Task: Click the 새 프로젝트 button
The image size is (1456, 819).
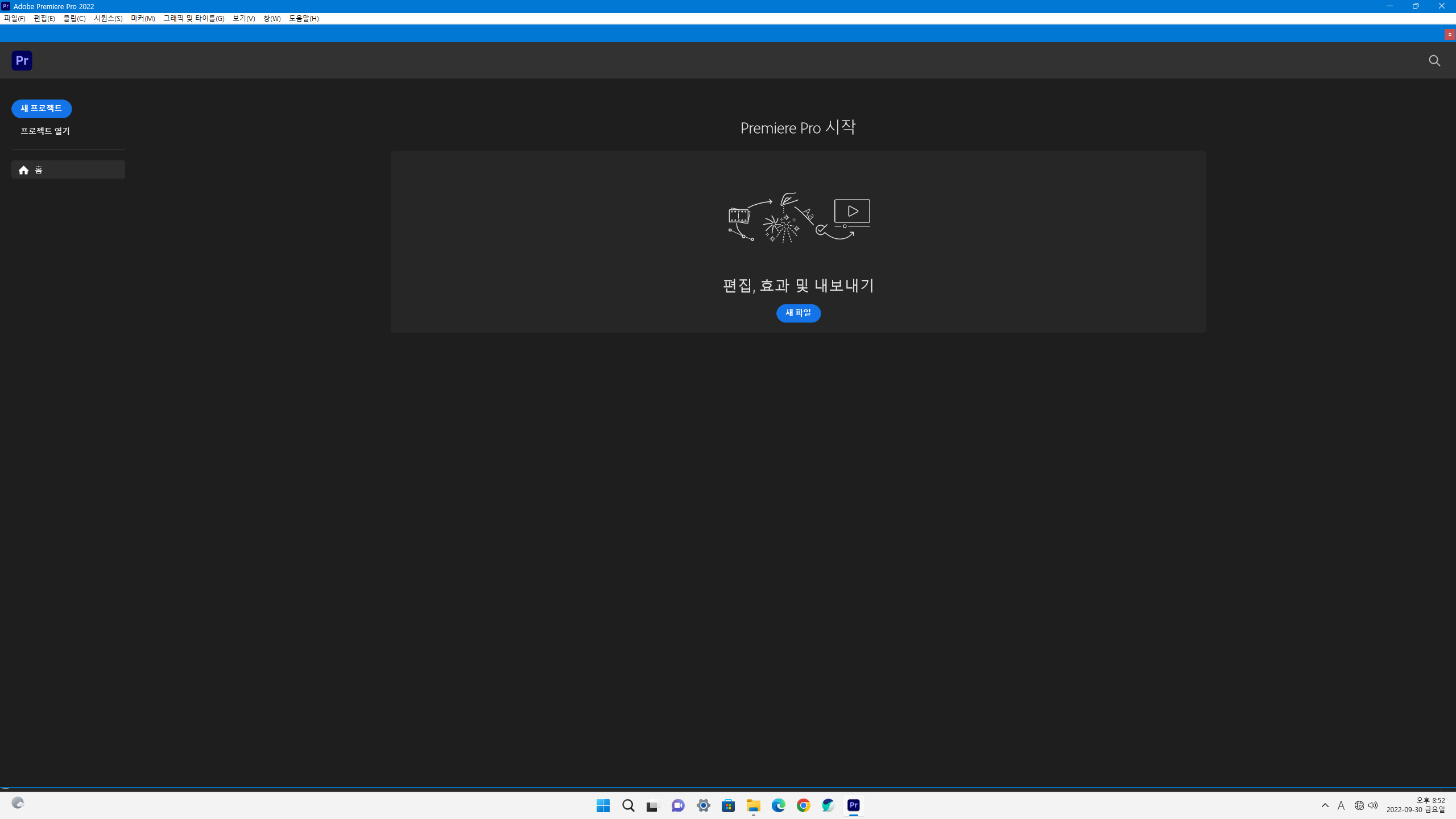Action: coord(42,108)
